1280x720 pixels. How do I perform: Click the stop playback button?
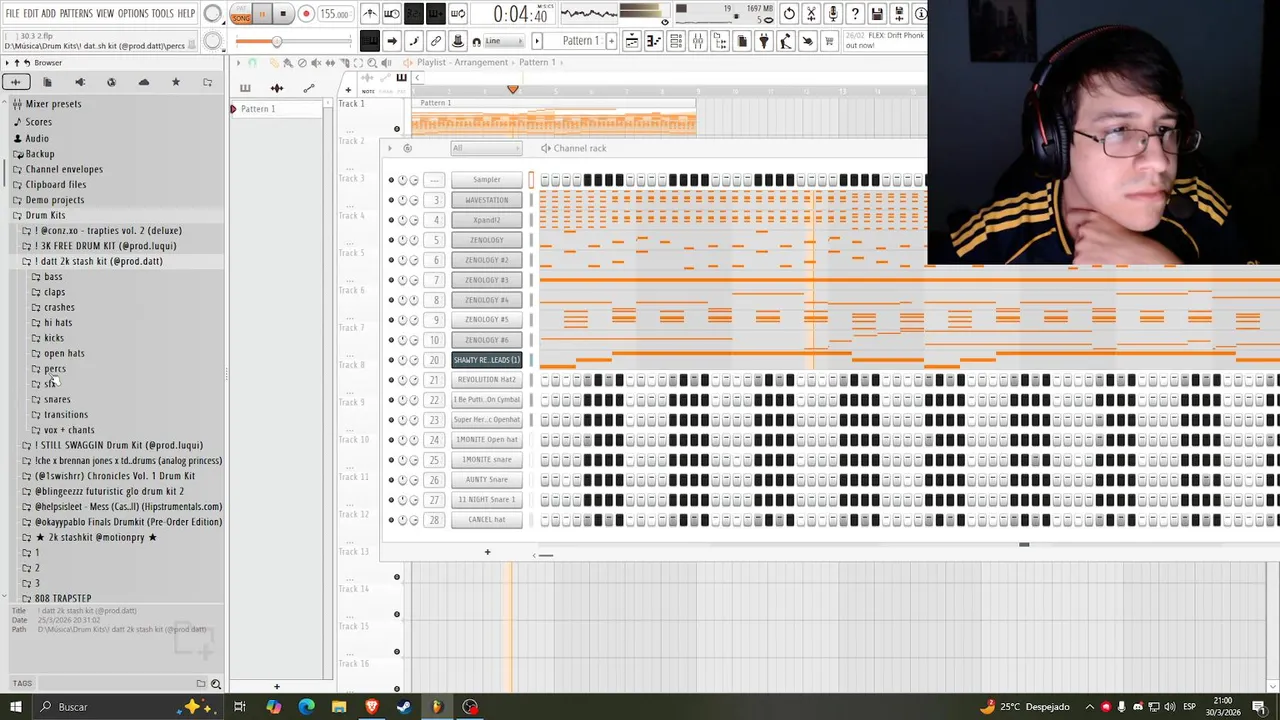click(283, 14)
